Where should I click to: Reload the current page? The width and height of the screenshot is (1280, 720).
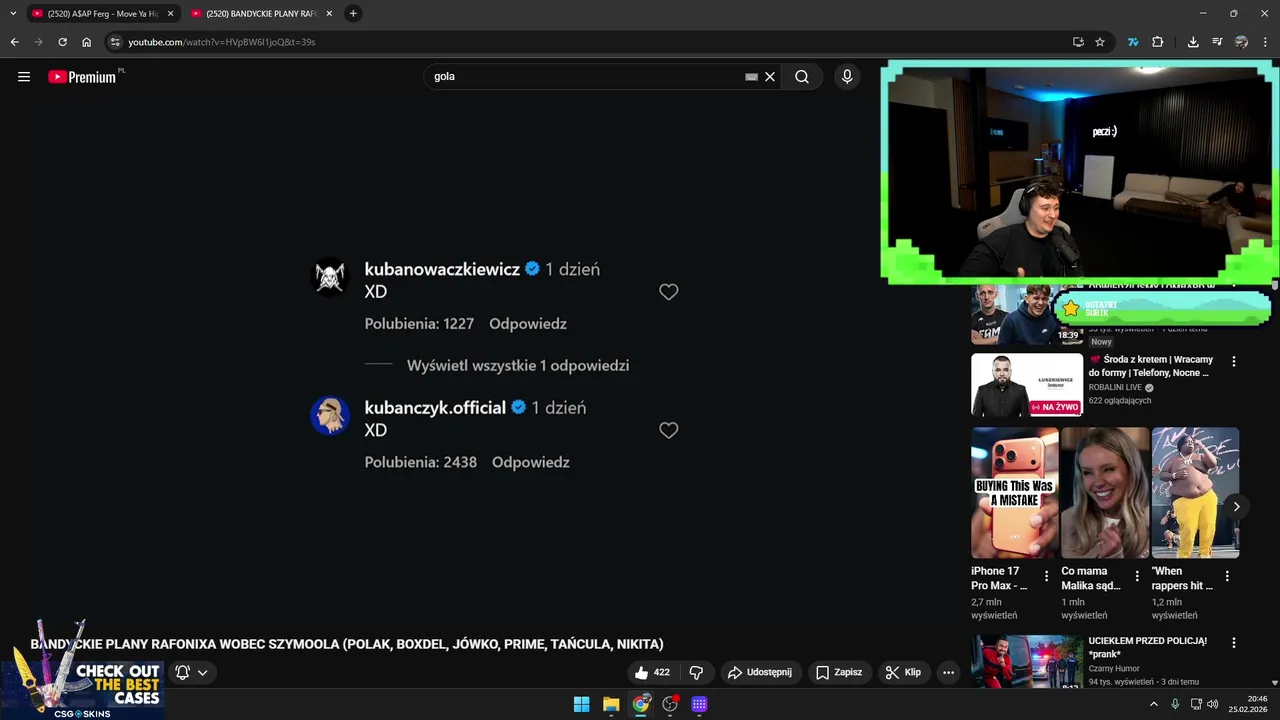pos(62,42)
